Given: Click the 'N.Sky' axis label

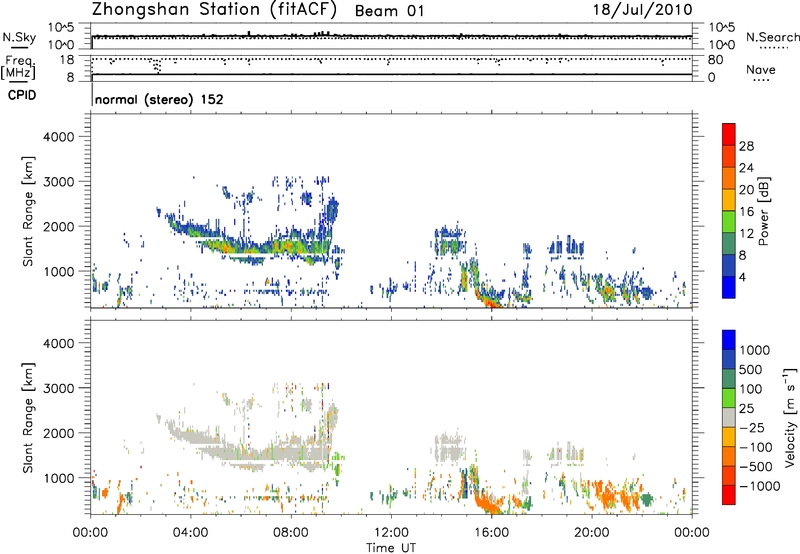Looking at the screenshot, I should 19,37.
